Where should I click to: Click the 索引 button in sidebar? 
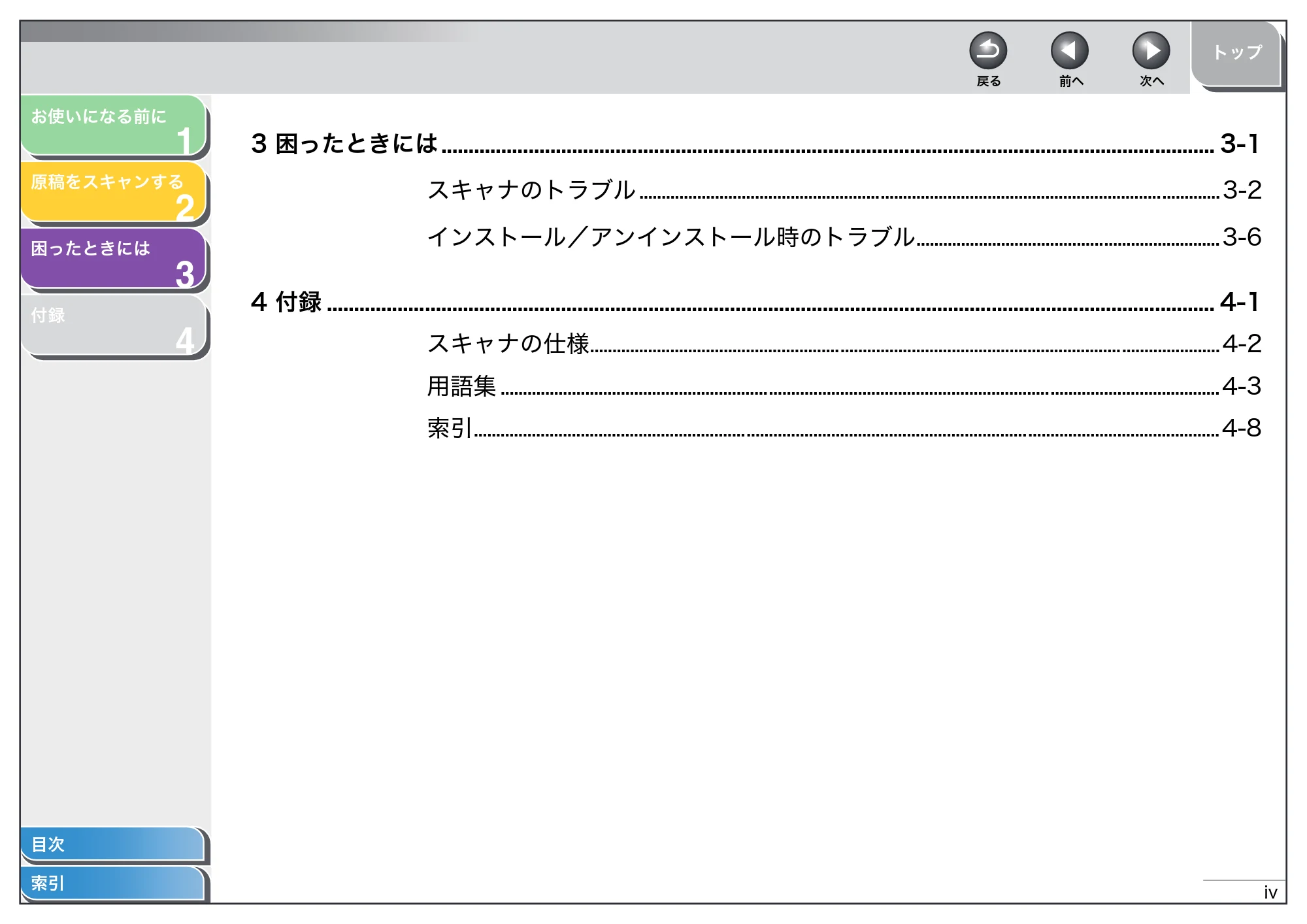coord(112,883)
